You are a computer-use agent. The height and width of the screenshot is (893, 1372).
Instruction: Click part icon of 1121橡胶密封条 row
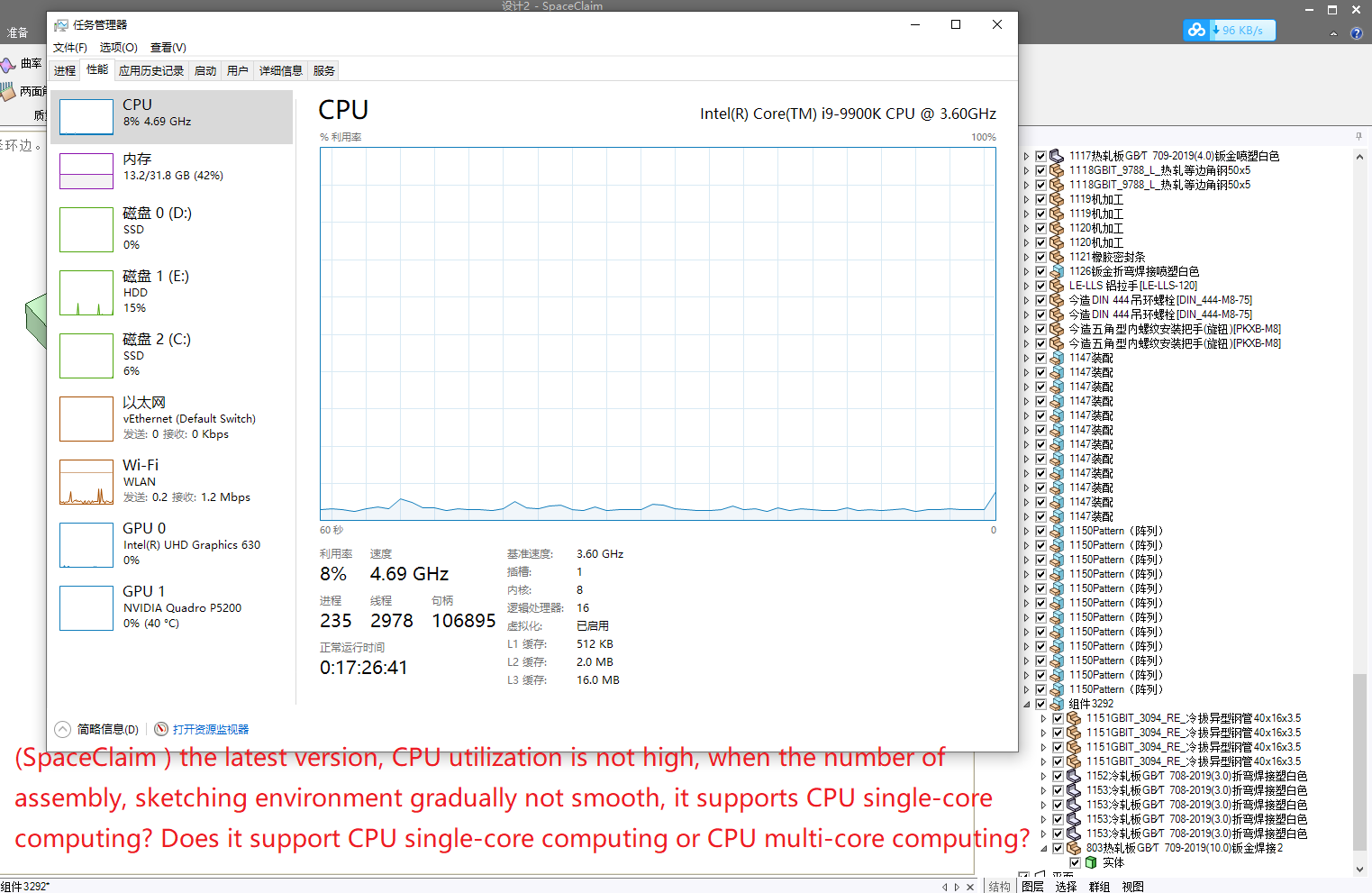point(1057,257)
